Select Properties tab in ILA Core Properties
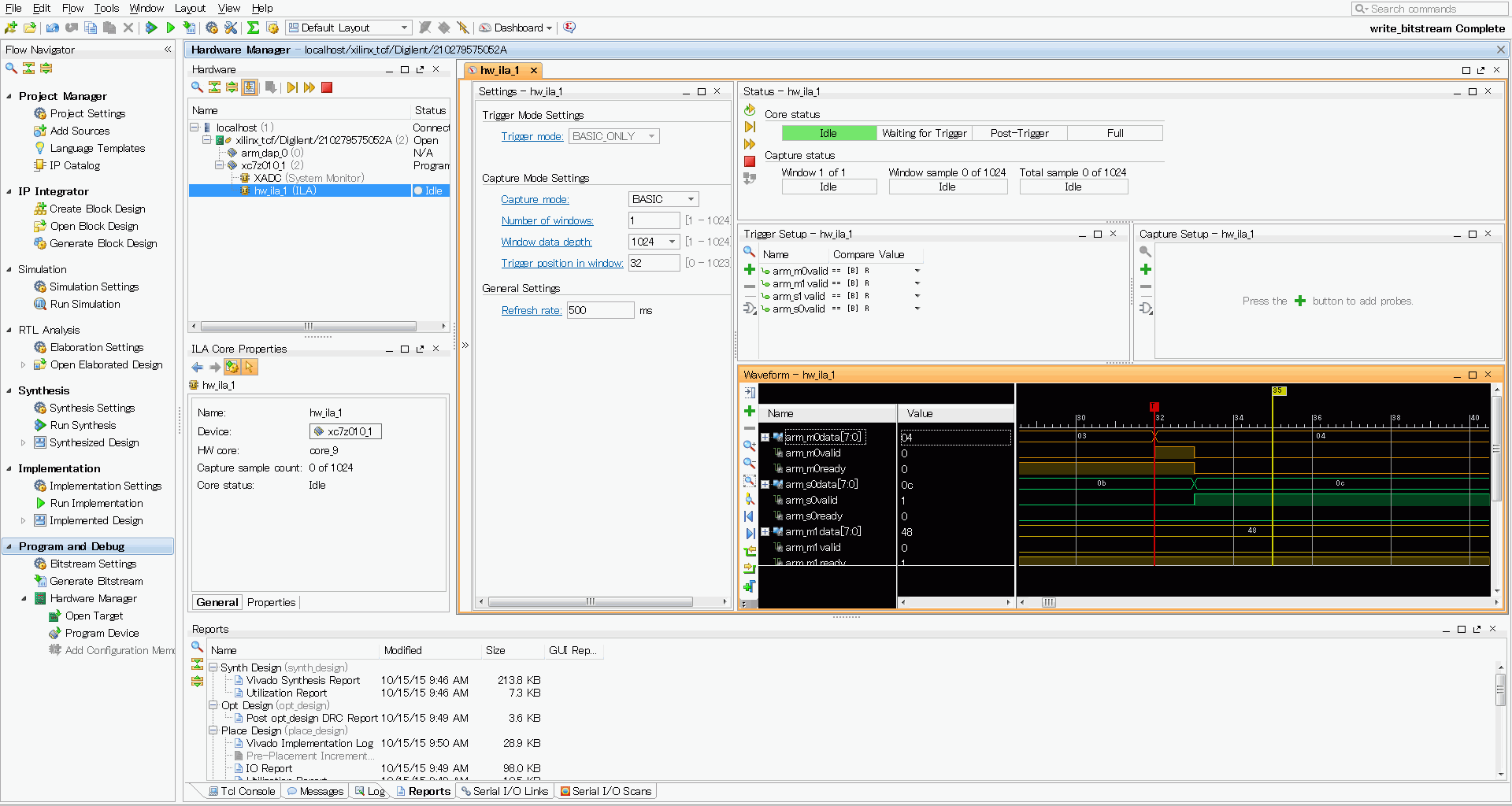The image size is (1512, 806). point(271,602)
